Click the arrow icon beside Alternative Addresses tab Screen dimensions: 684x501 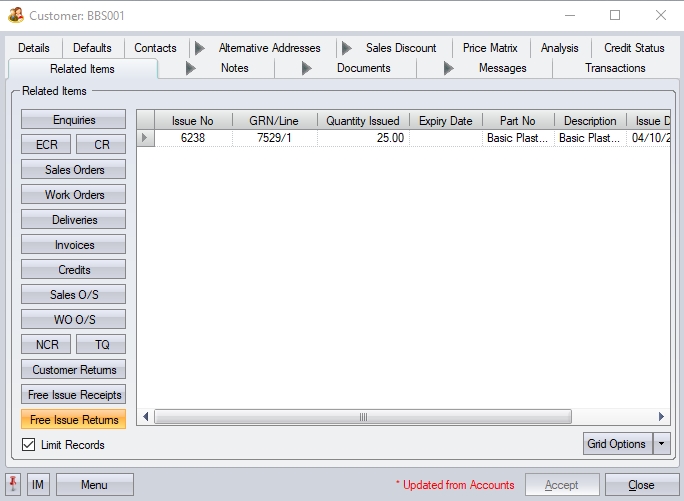tap(199, 48)
